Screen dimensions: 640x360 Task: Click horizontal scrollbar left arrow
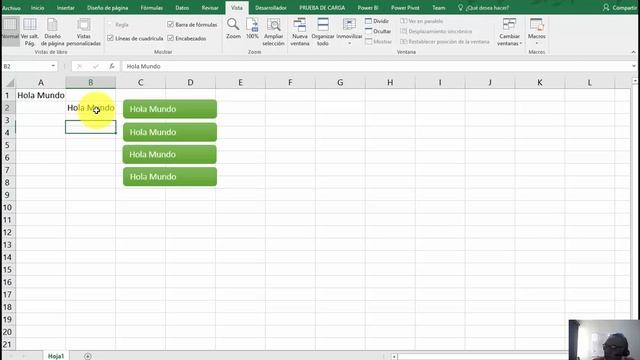(394, 357)
